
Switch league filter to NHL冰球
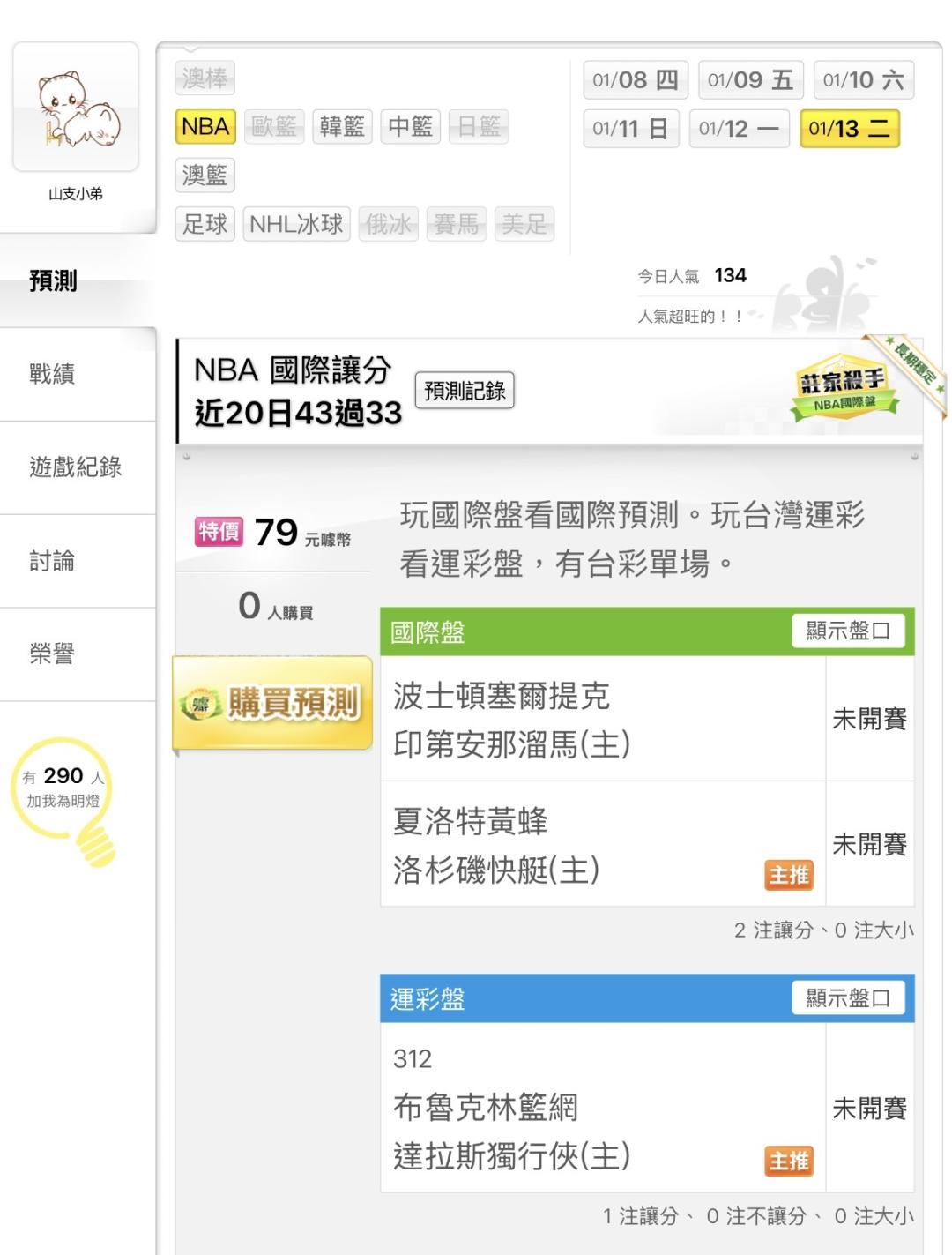click(296, 224)
